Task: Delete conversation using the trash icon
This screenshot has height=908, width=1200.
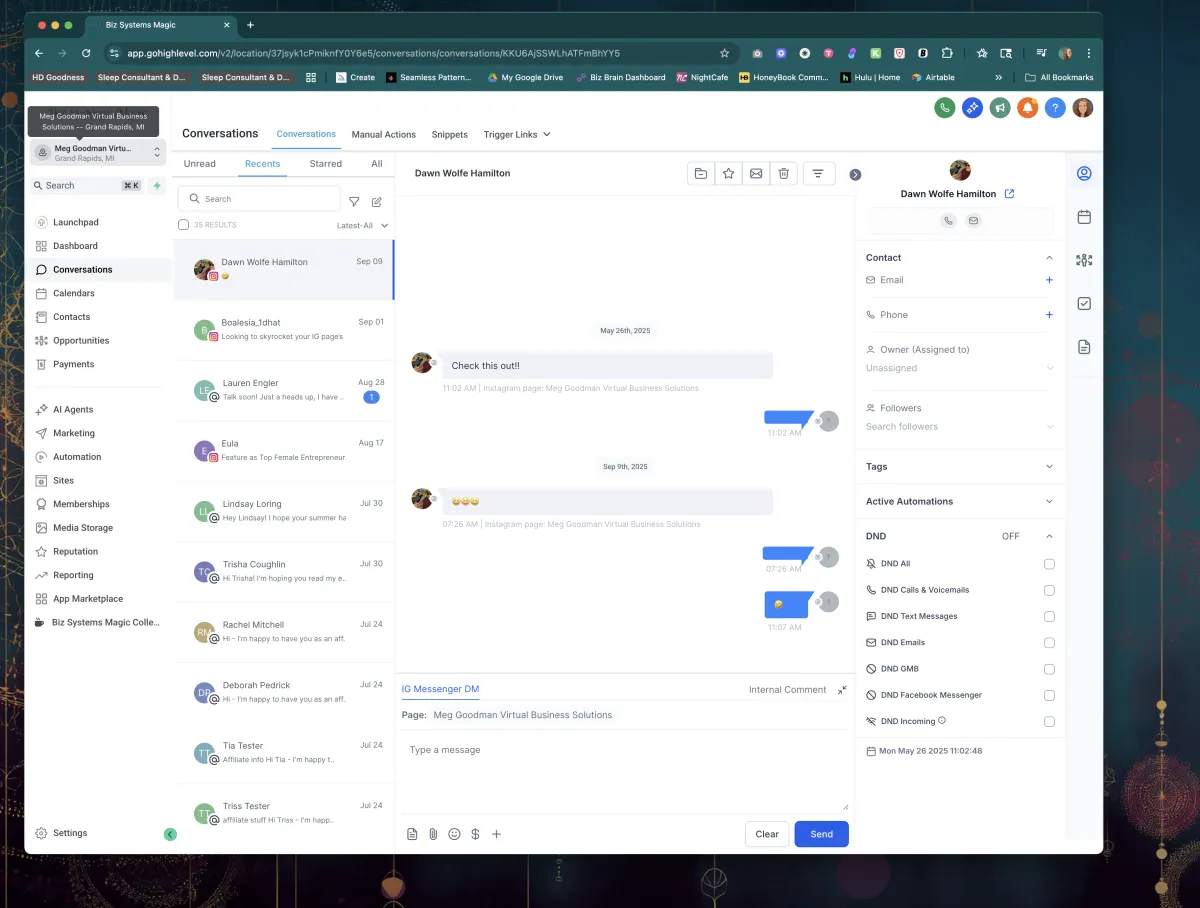Action: point(784,174)
